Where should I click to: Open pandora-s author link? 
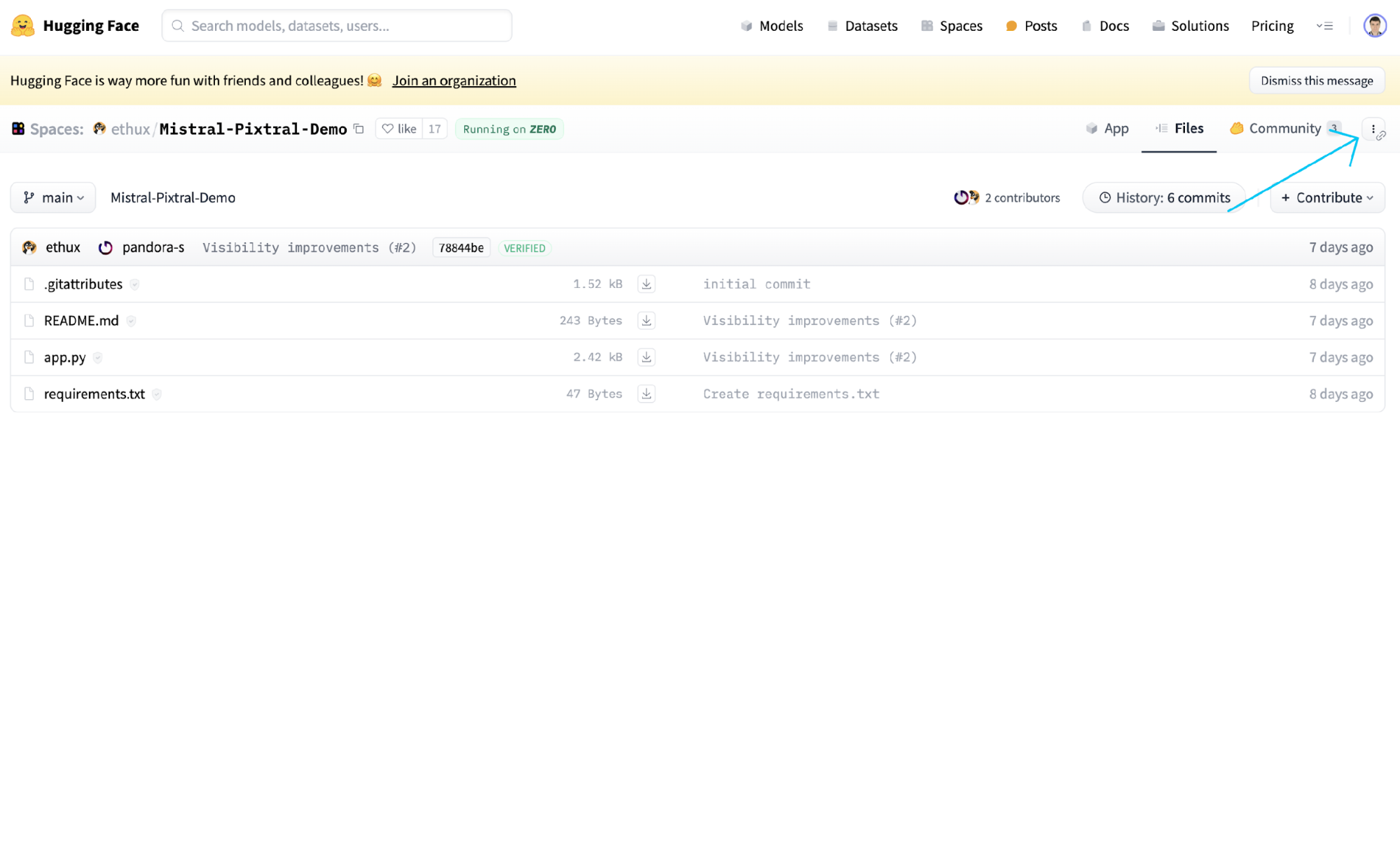point(153,247)
